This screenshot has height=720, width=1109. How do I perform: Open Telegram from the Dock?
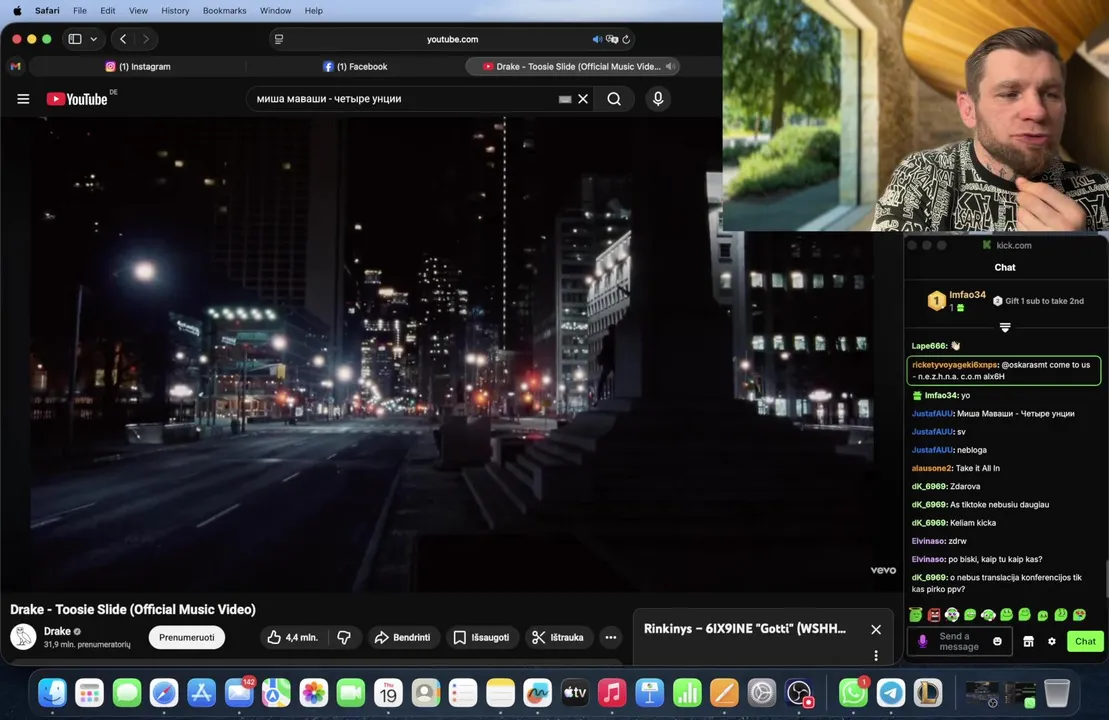(x=890, y=693)
